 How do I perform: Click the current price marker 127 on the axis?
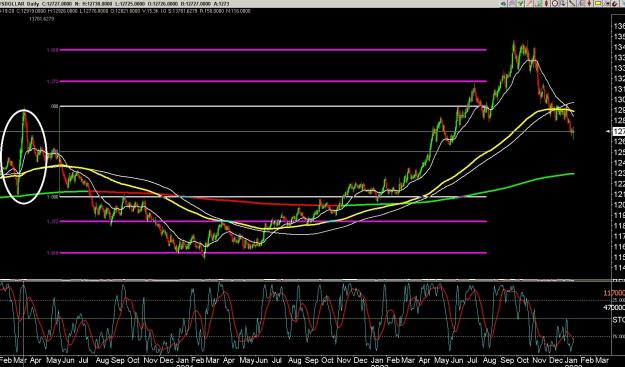(x=619, y=131)
